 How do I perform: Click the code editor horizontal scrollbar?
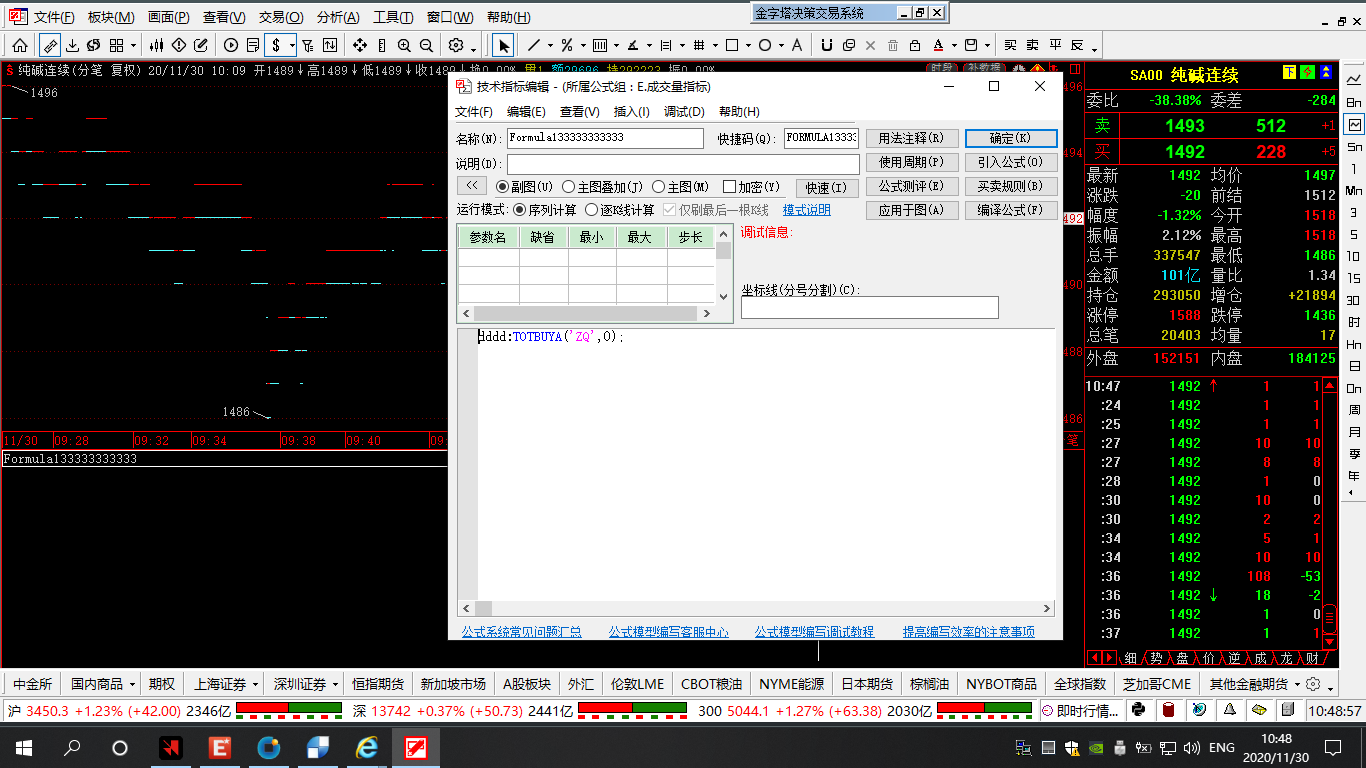[x=757, y=608]
